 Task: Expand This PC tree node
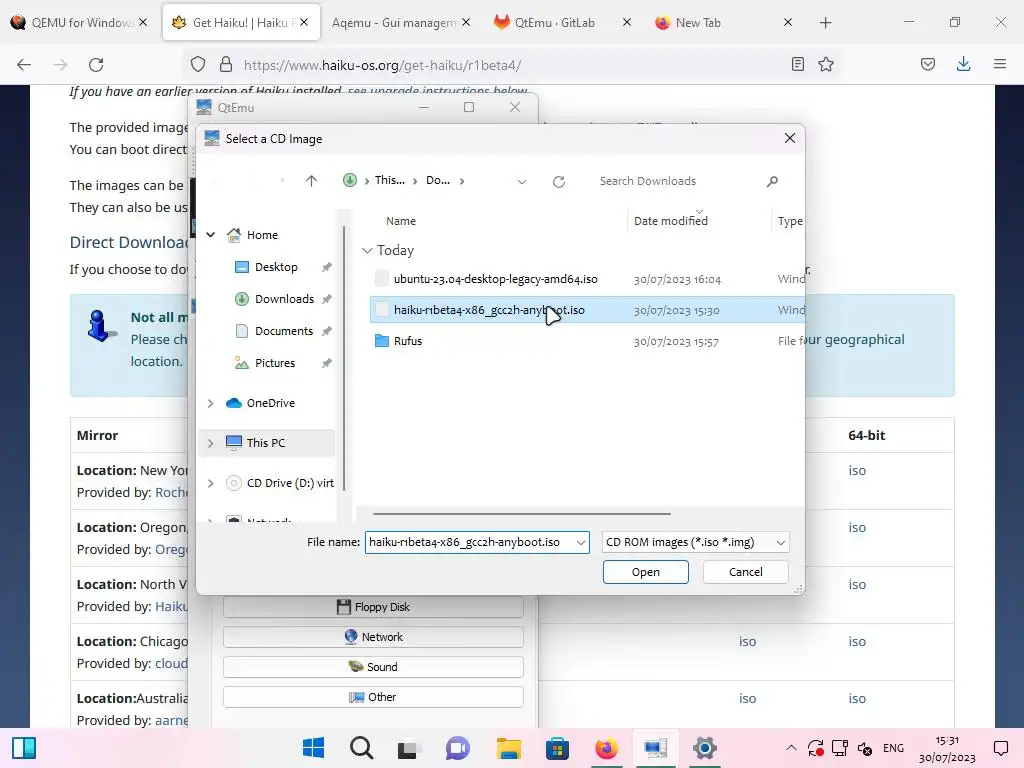210,443
